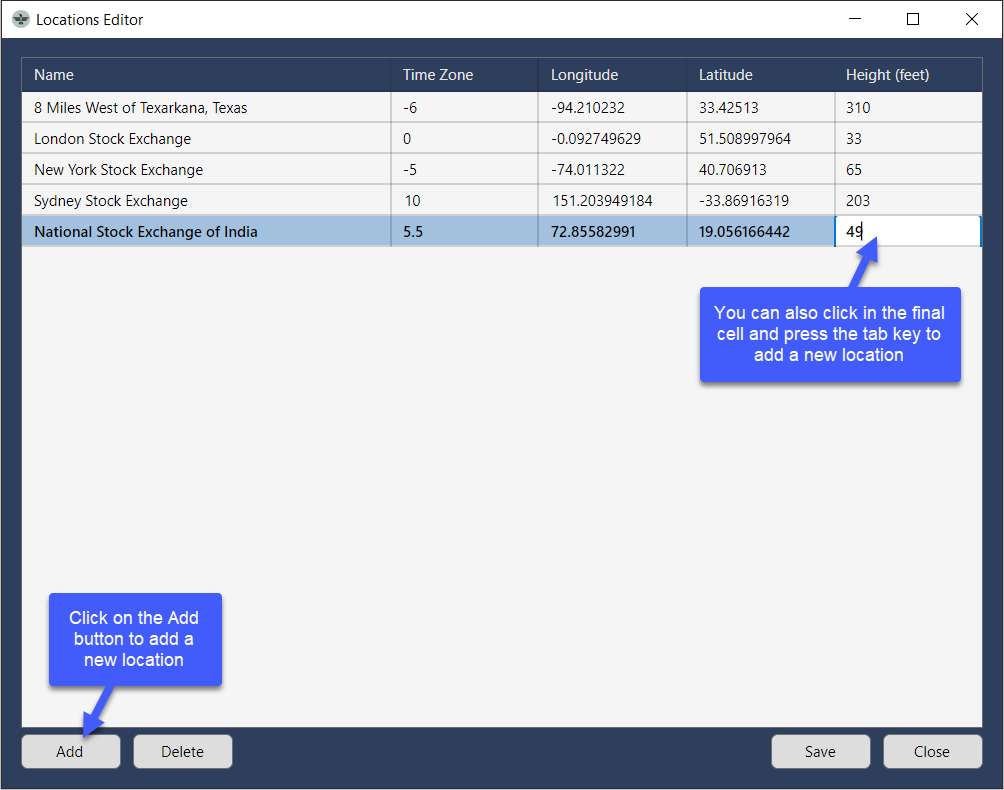Viewport: 1004px width, 790px height.
Task: Click longitude cell '151.203949184'
Action: pyautogui.click(x=612, y=200)
